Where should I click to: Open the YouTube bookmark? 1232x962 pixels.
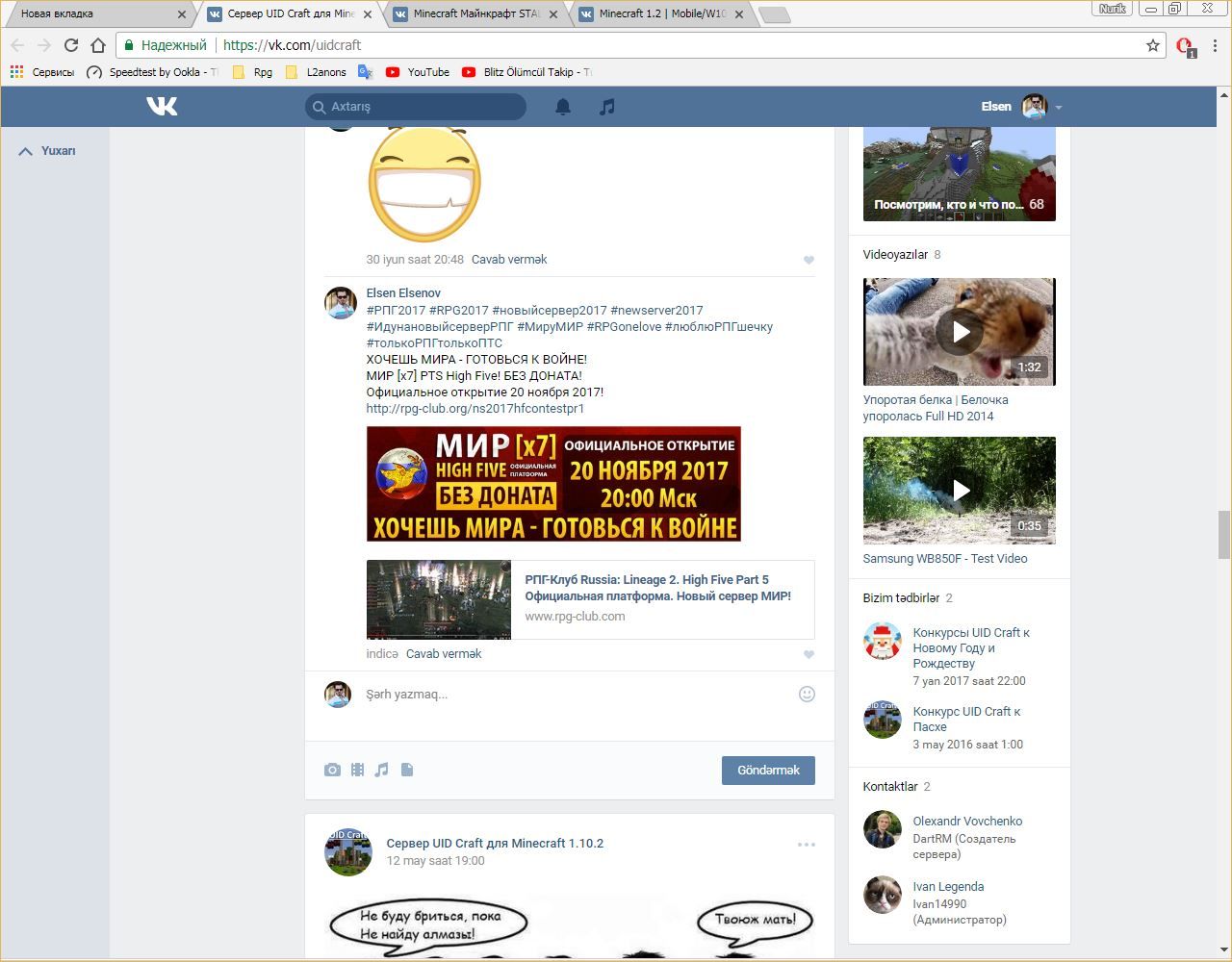click(418, 72)
